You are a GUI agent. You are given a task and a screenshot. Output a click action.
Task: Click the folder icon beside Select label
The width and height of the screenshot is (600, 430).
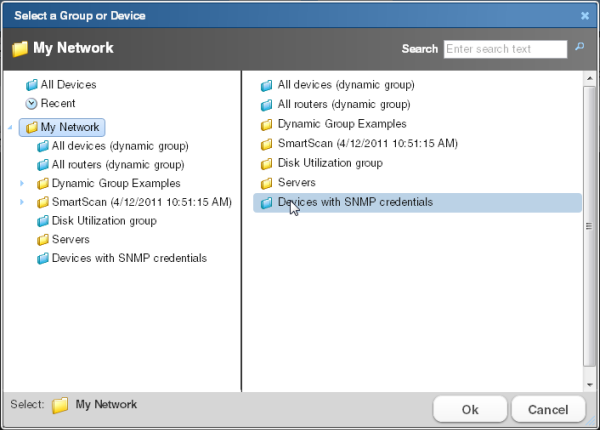pos(60,405)
